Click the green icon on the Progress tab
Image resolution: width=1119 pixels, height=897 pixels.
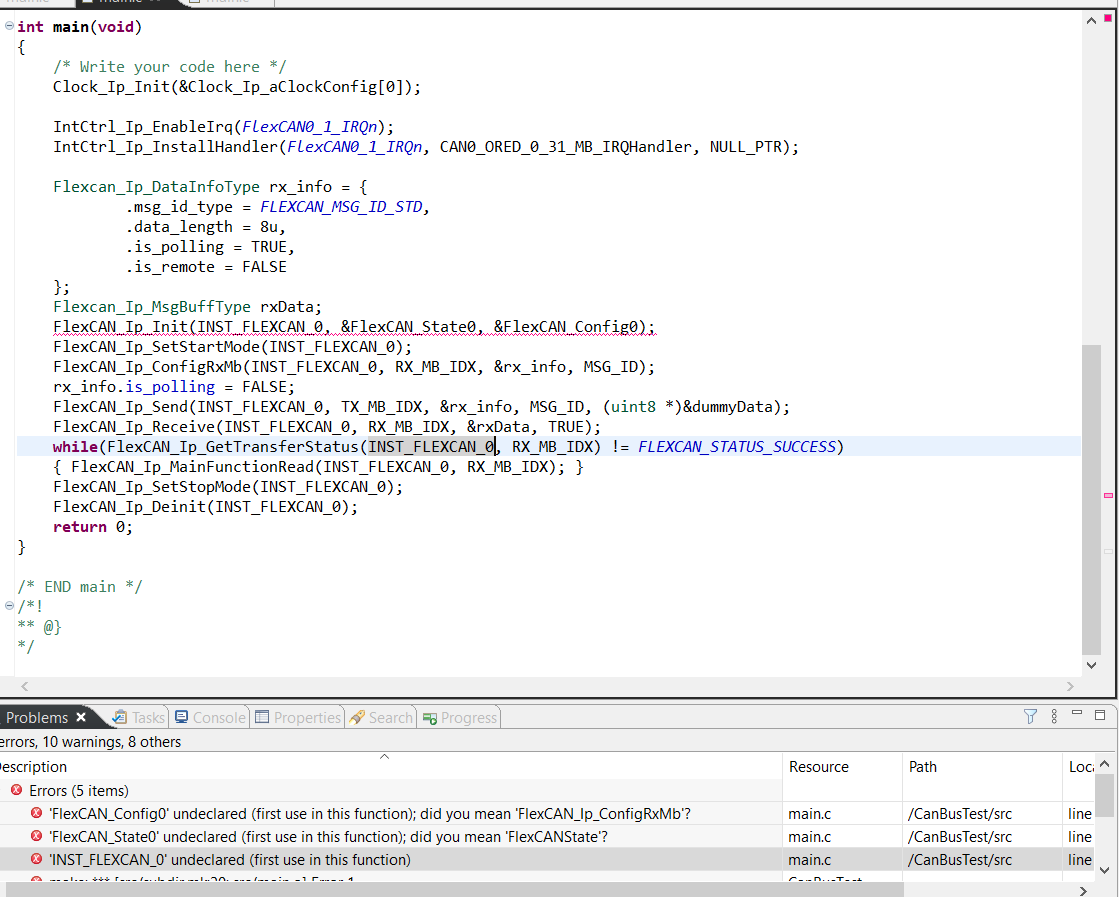pos(427,716)
